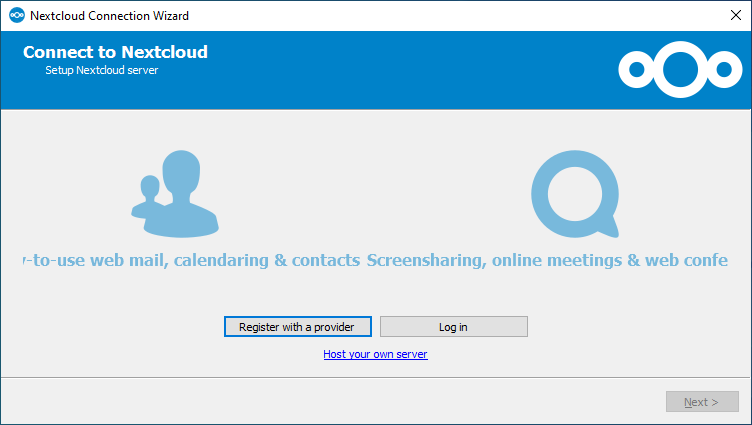Screen dimensions: 752x425
Task: Close the Nextcloud Connection Wizard window
Action: click(x=736, y=15)
